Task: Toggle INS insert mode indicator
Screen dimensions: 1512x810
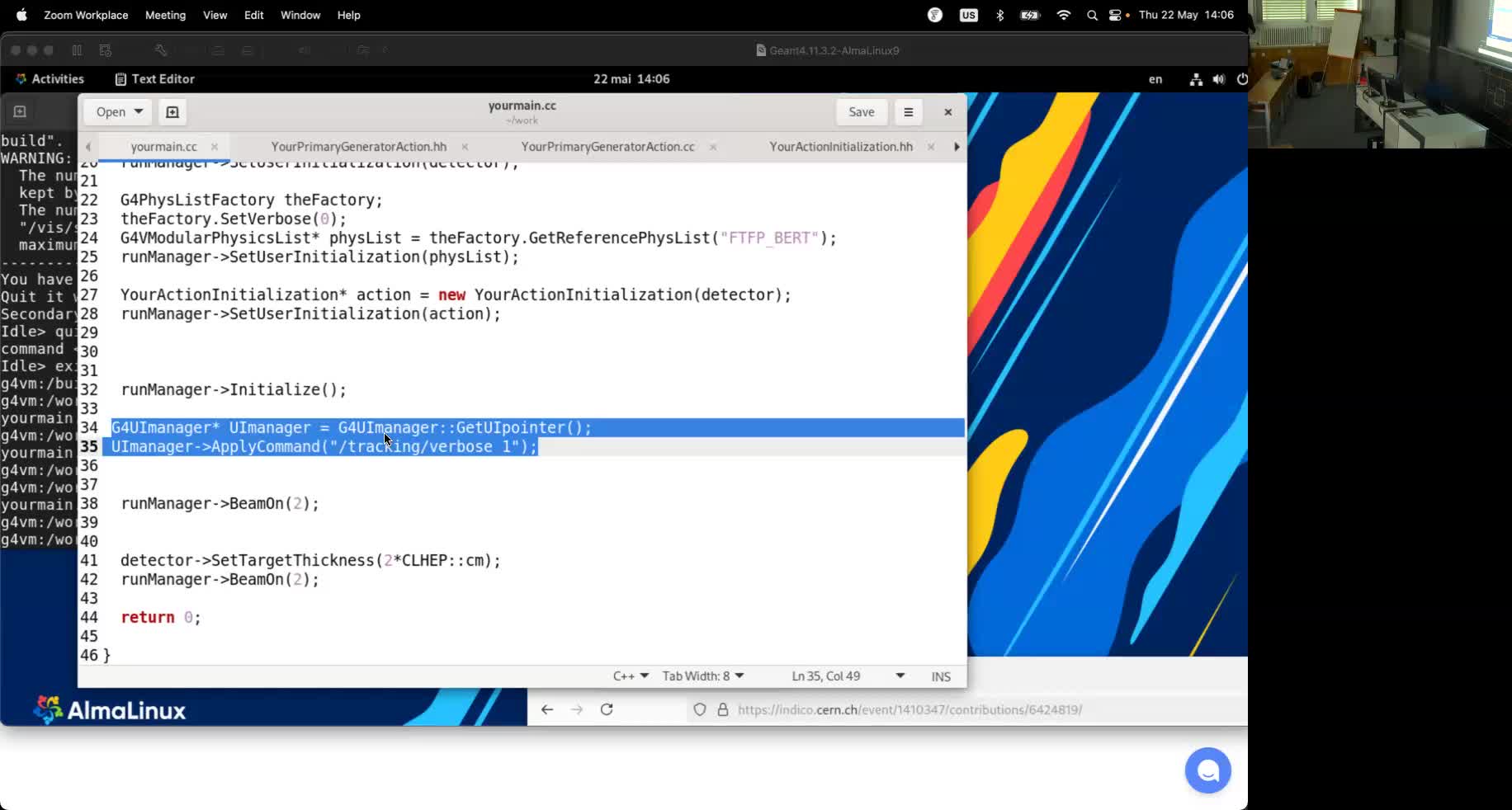Action: [940, 676]
